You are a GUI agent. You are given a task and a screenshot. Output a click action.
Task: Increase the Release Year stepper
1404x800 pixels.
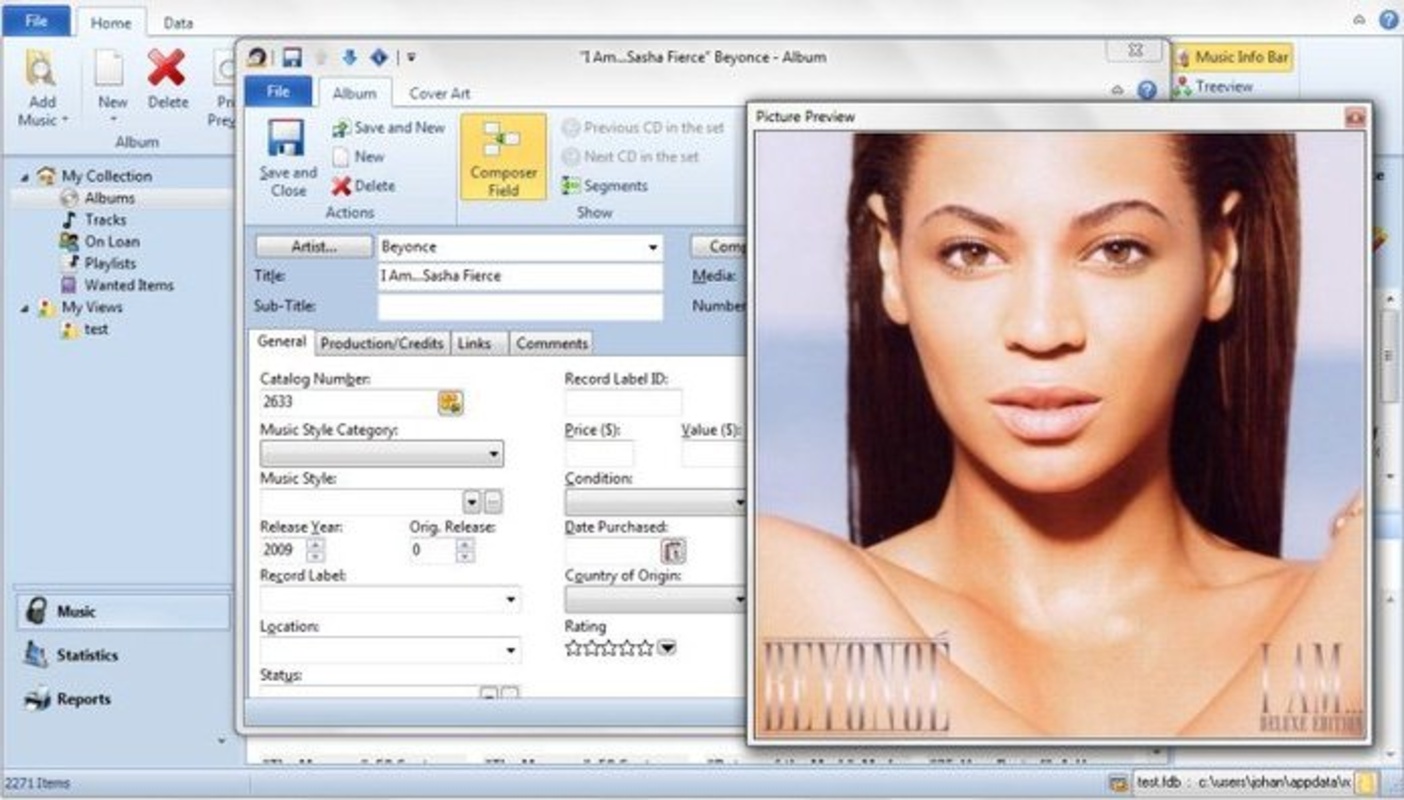tap(316, 544)
